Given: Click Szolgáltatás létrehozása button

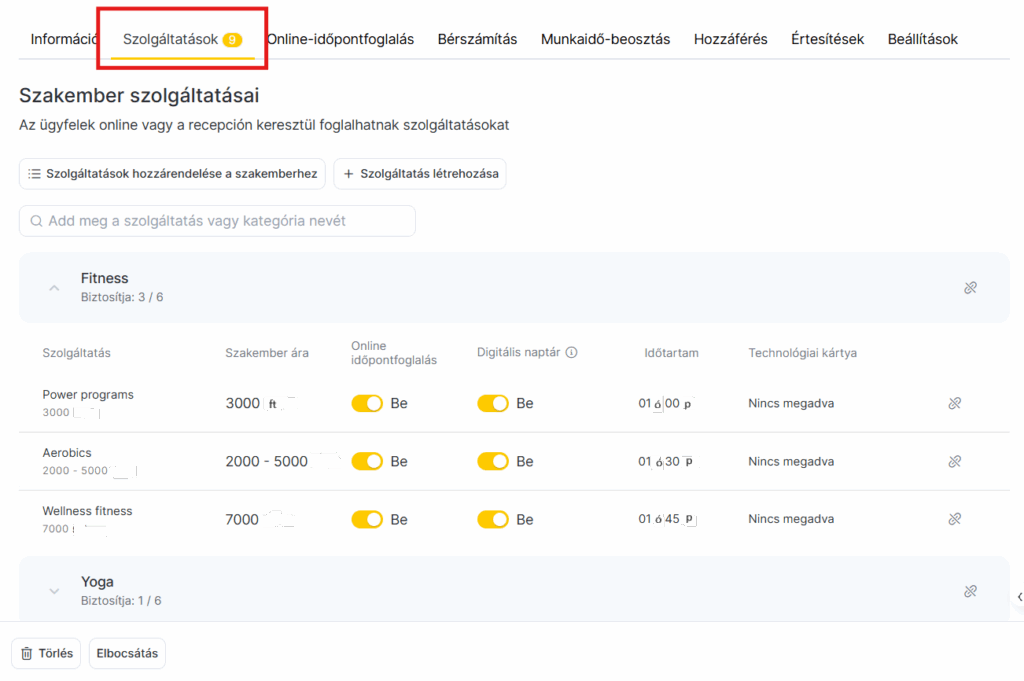Looking at the screenshot, I should tap(420, 174).
